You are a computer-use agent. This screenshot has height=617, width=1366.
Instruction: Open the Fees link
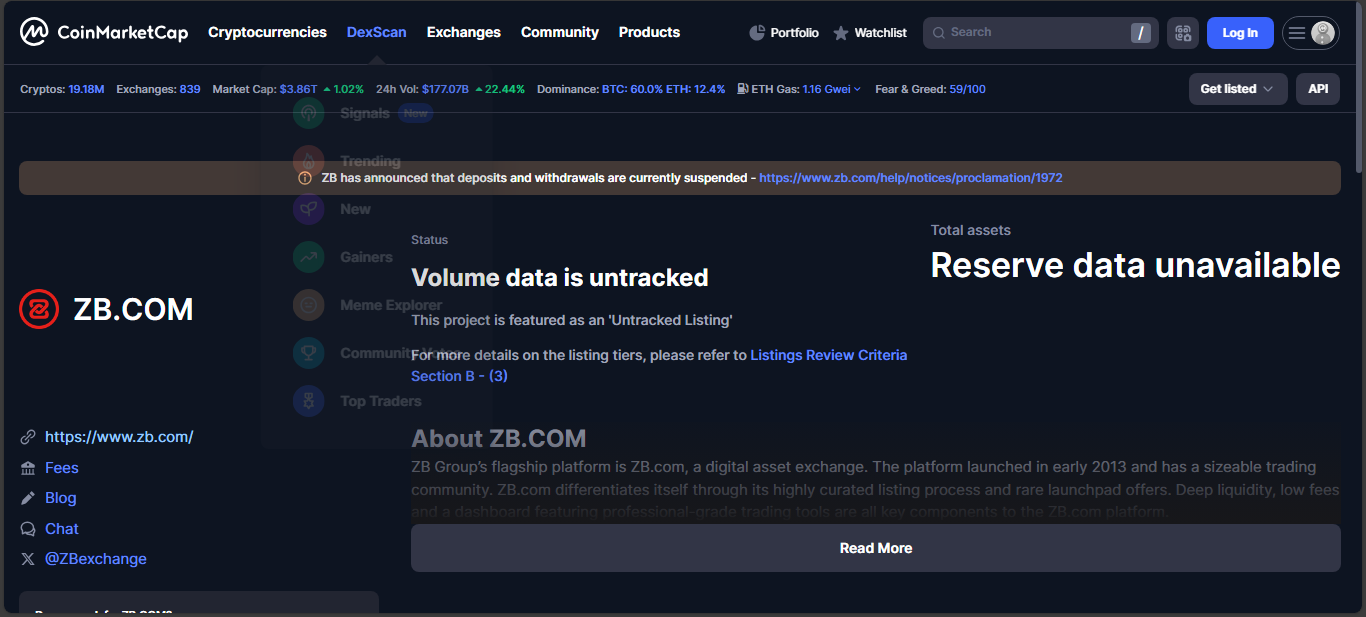click(x=62, y=468)
